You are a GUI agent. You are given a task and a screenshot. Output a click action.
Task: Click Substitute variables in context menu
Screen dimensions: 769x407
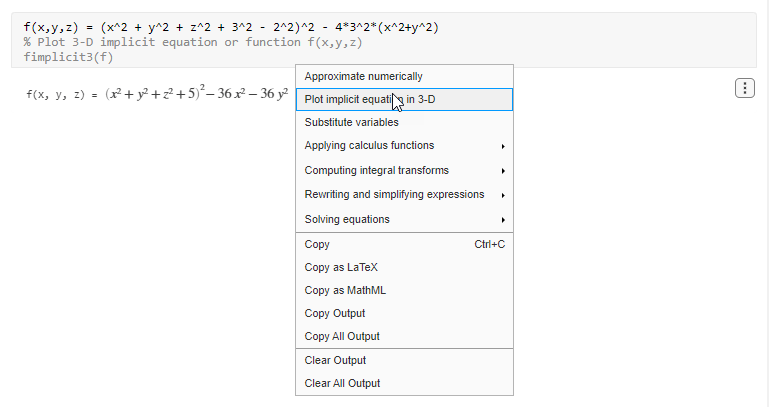351,122
